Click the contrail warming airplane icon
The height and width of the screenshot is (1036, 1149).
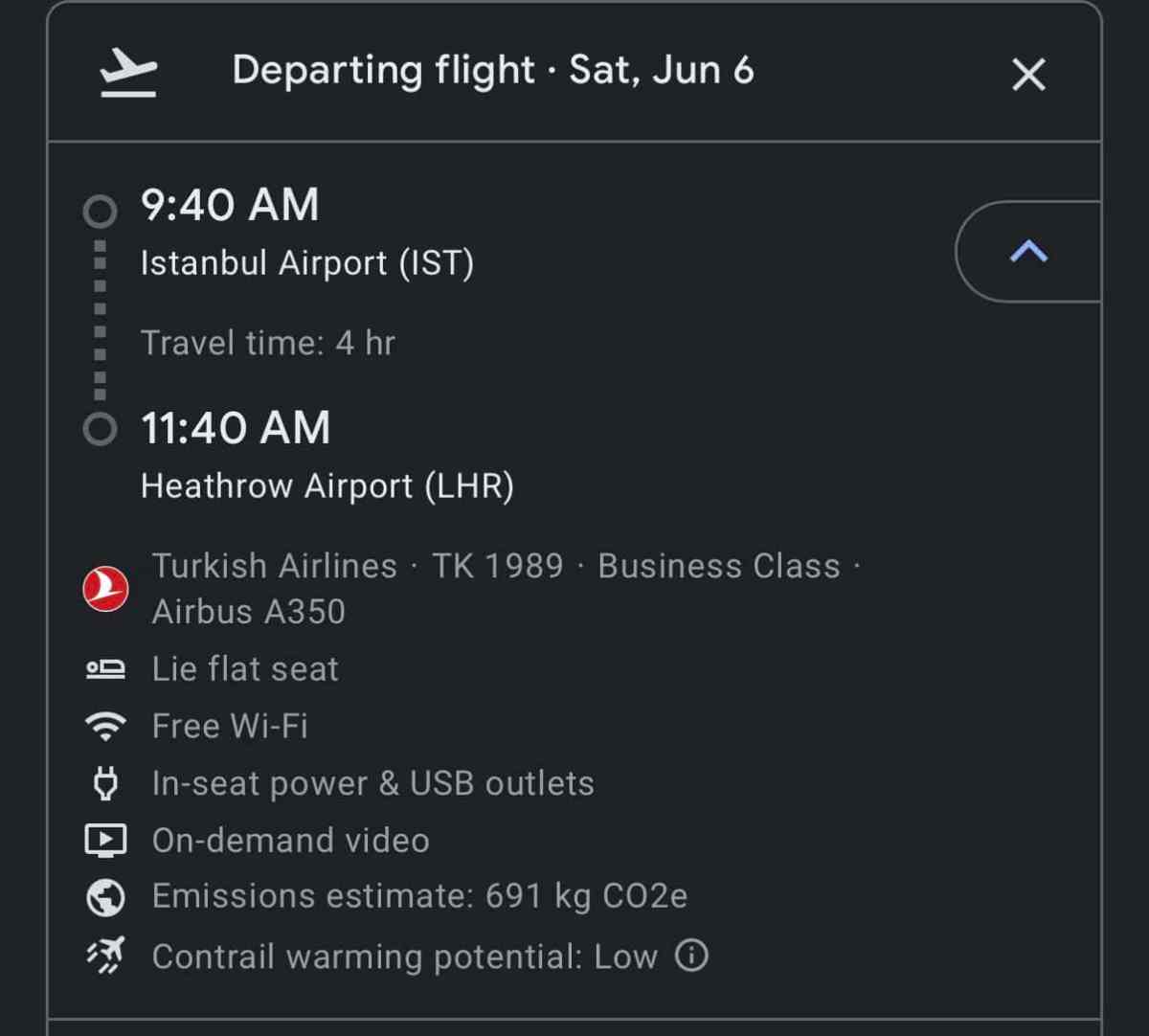click(105, 956)
